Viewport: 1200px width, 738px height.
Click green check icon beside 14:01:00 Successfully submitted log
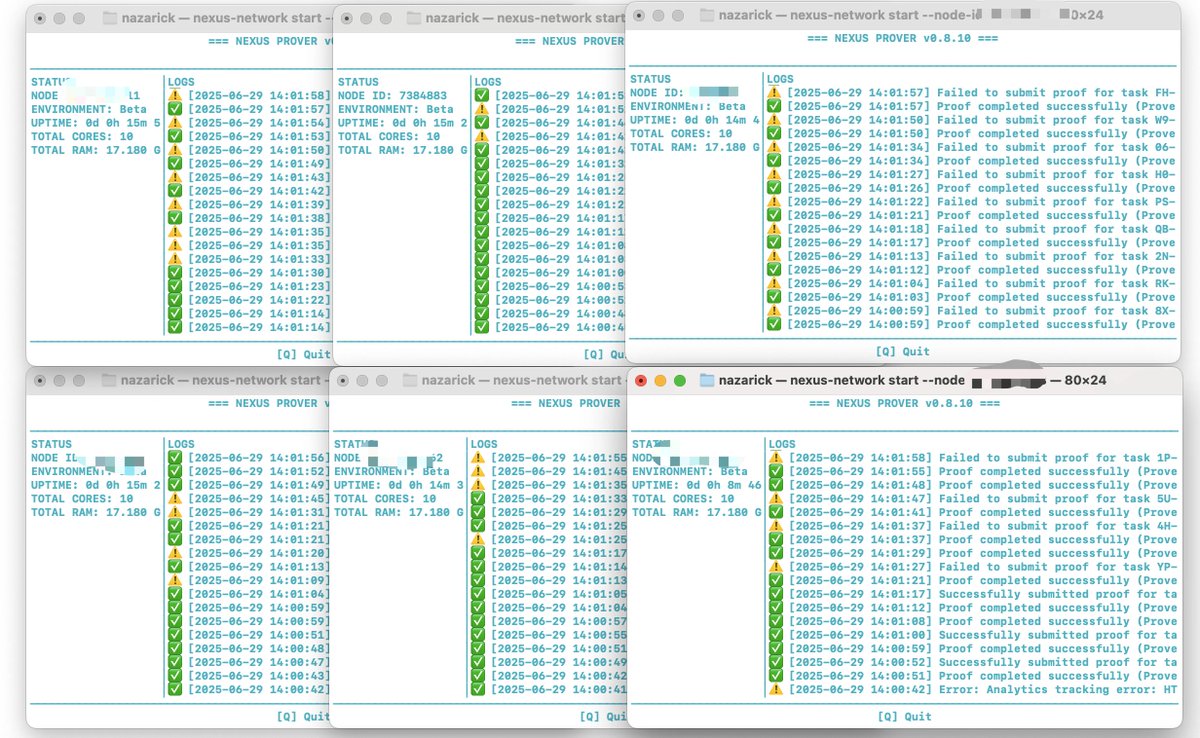click(774, 635)
